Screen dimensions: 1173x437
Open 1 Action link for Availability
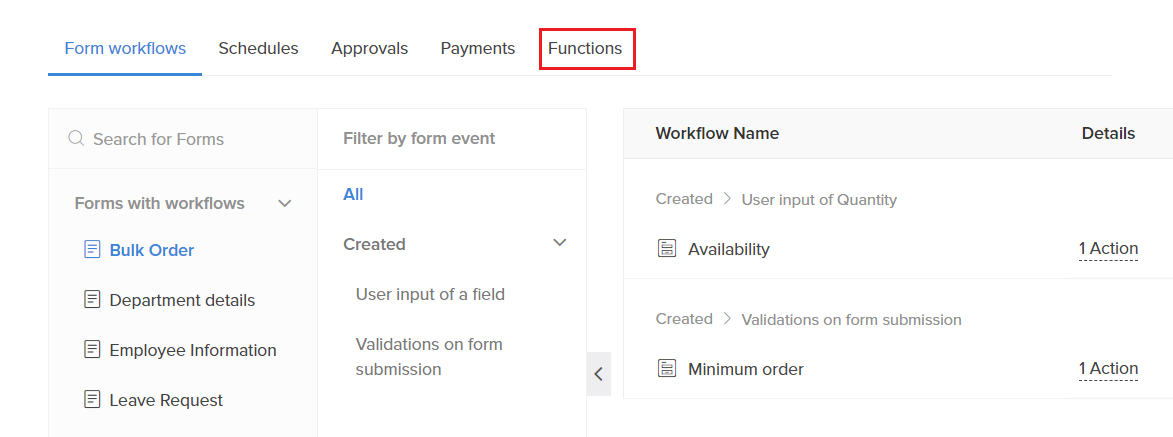(x=1107, y=249)
